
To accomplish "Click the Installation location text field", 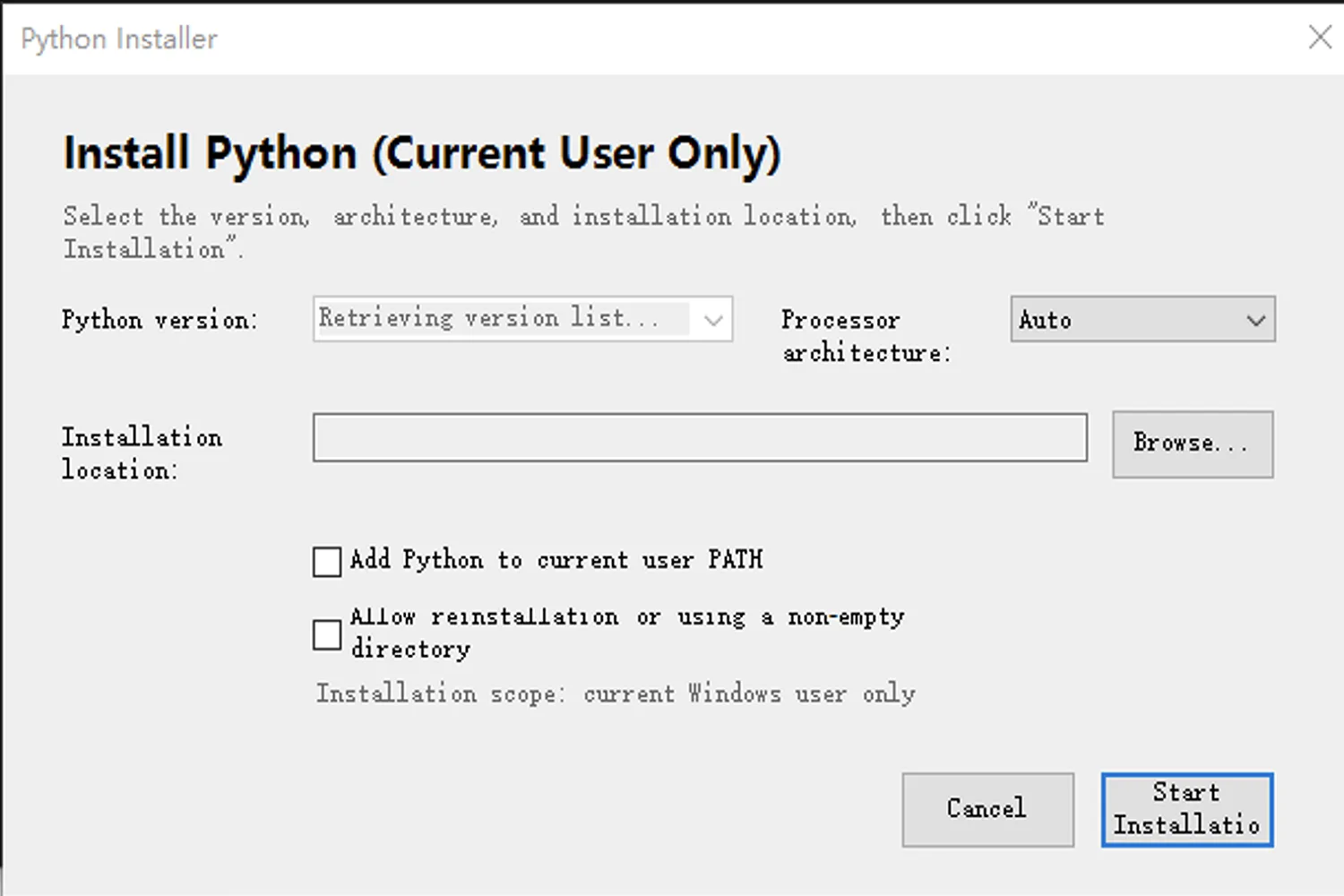I will click(x=700, y=437).
